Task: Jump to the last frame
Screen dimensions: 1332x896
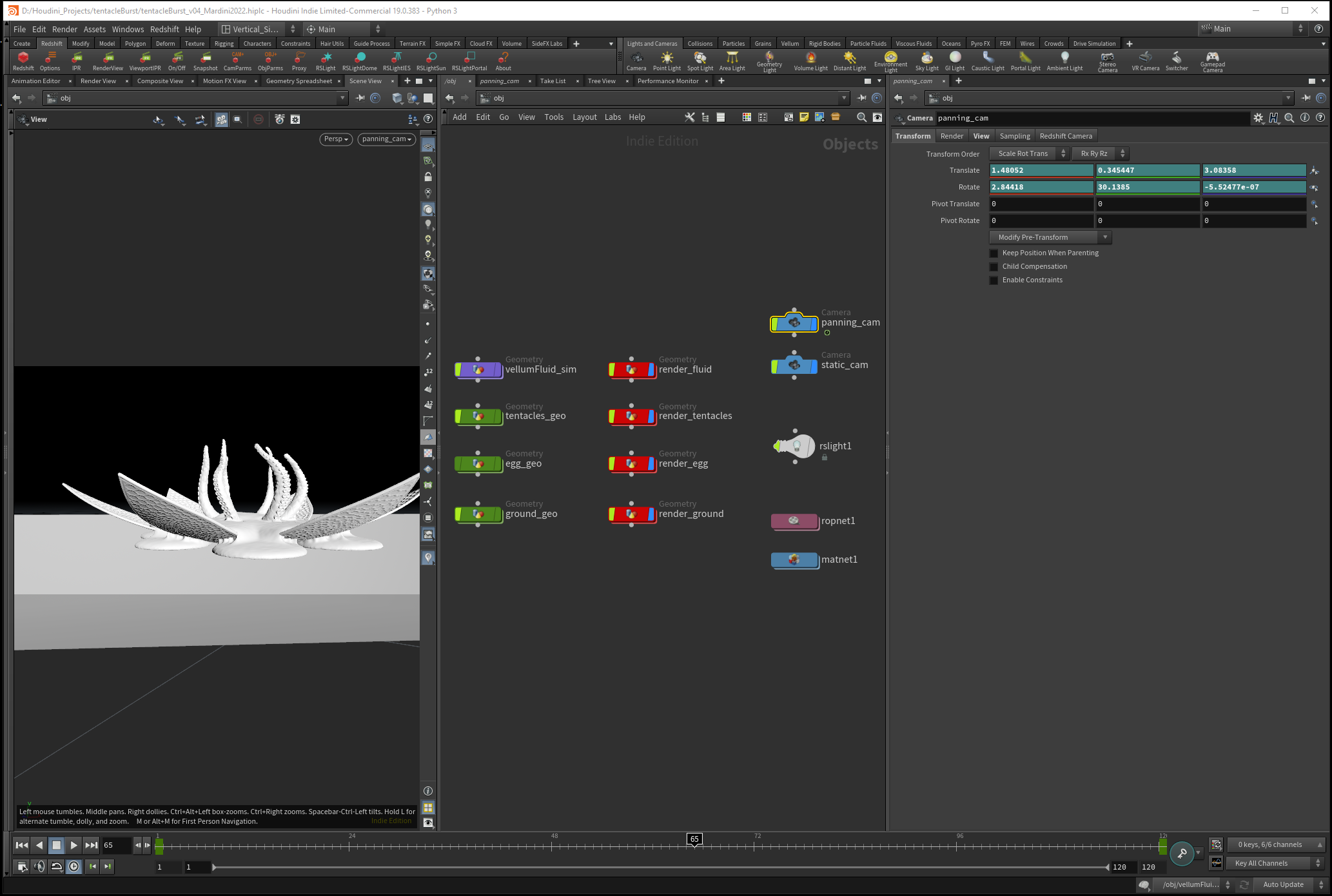Action: (x=92, y=845)
